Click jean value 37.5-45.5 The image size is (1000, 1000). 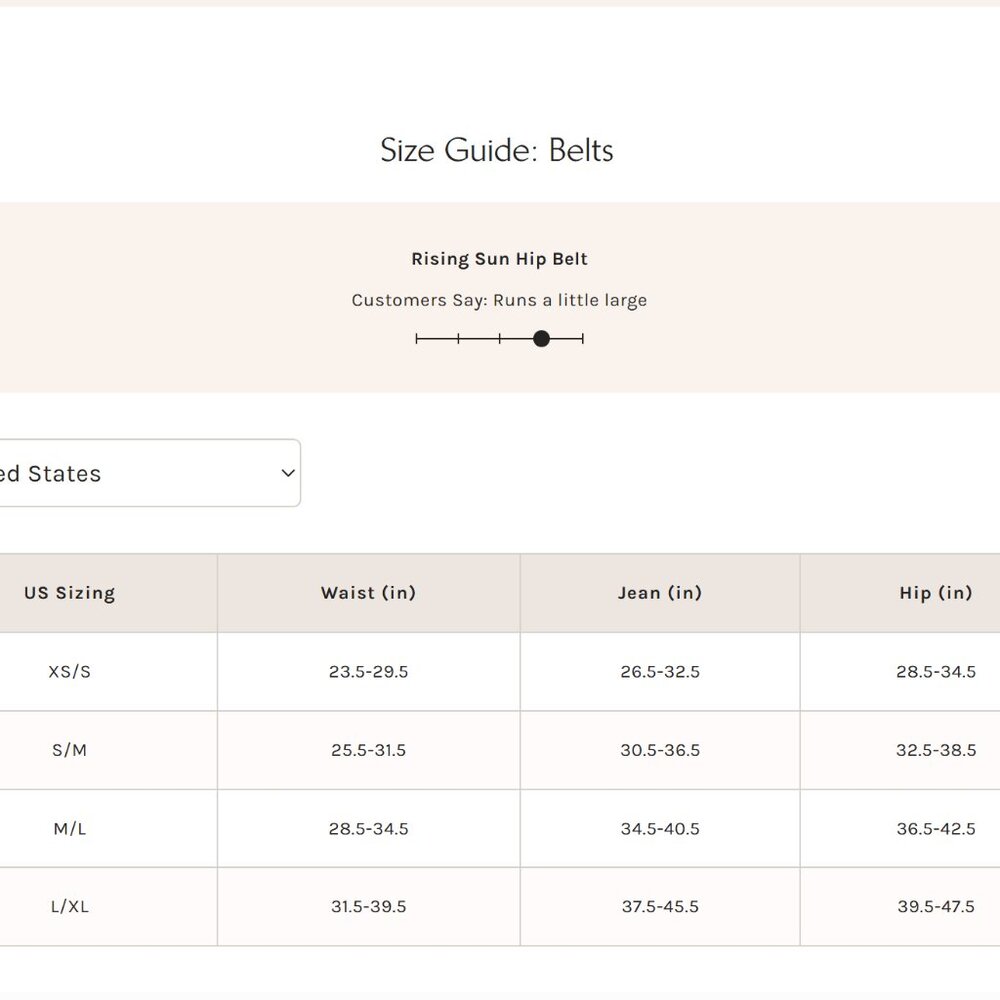click(x=660, y=906)
